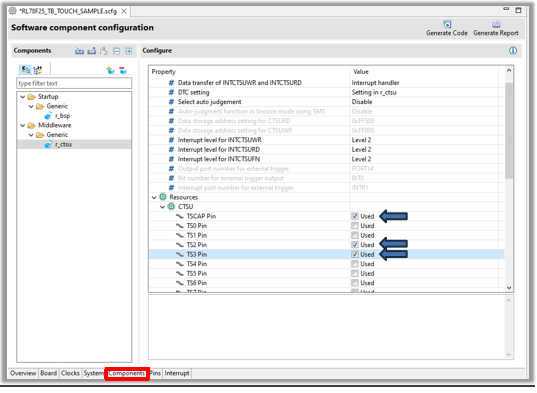Click the Generate Code icon

click(447, 24)
